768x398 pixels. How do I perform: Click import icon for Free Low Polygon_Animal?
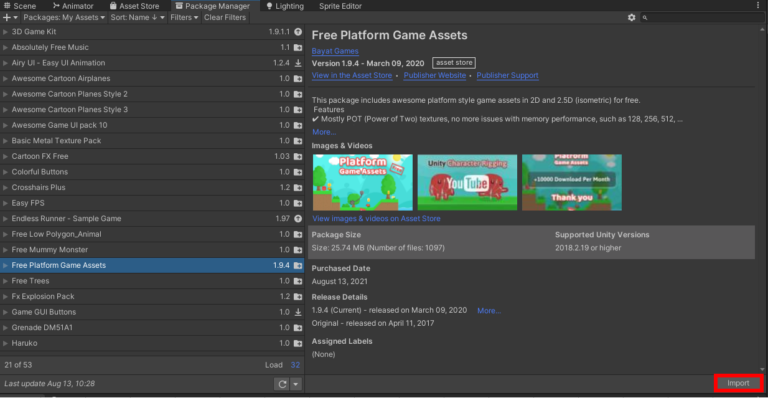point(298,234)
